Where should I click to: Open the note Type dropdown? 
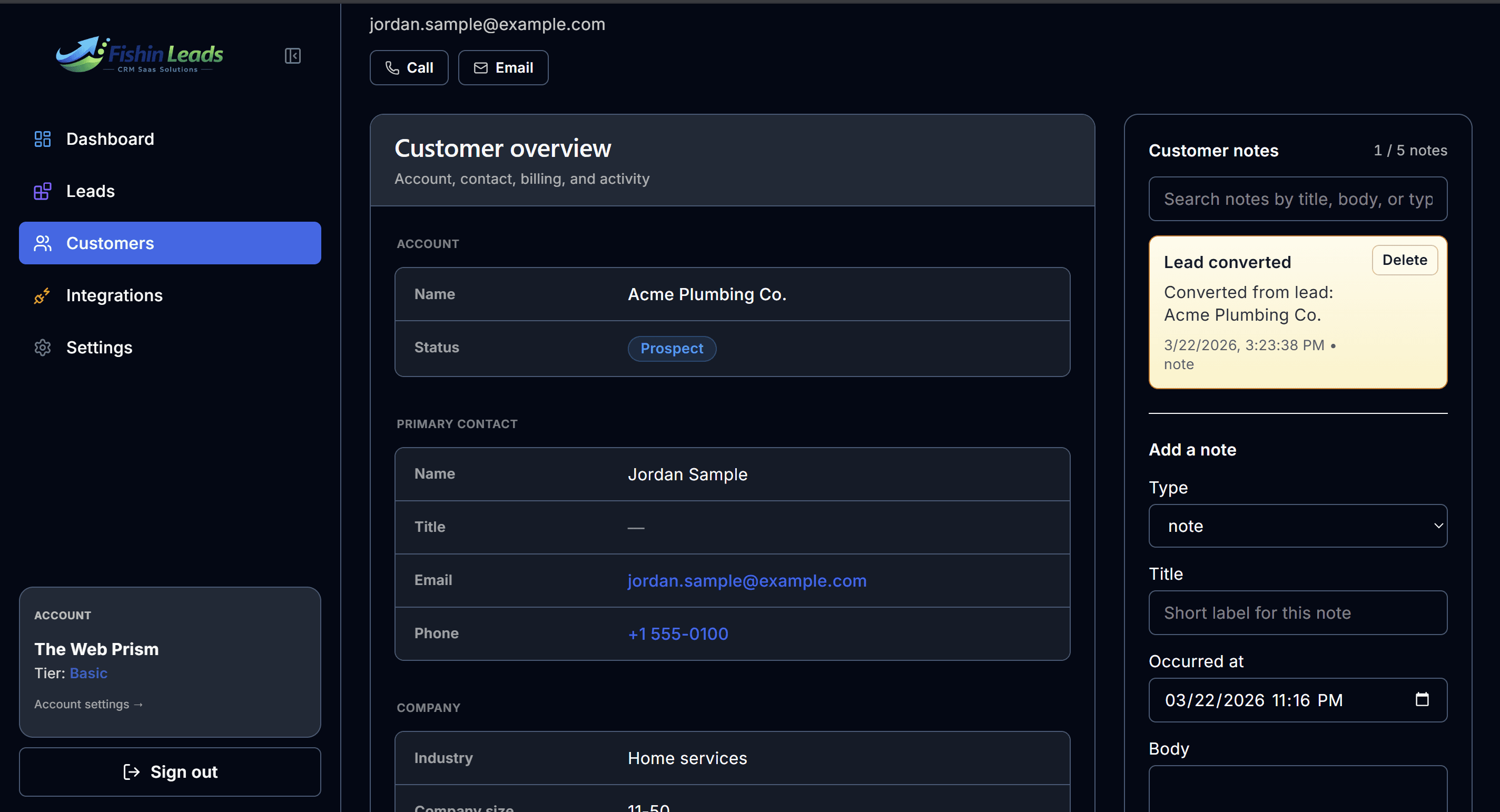[x=1297, y=526]
